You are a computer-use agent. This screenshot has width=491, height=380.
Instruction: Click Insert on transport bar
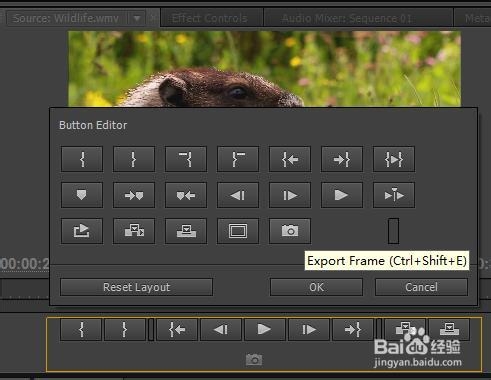pos(405,329)
